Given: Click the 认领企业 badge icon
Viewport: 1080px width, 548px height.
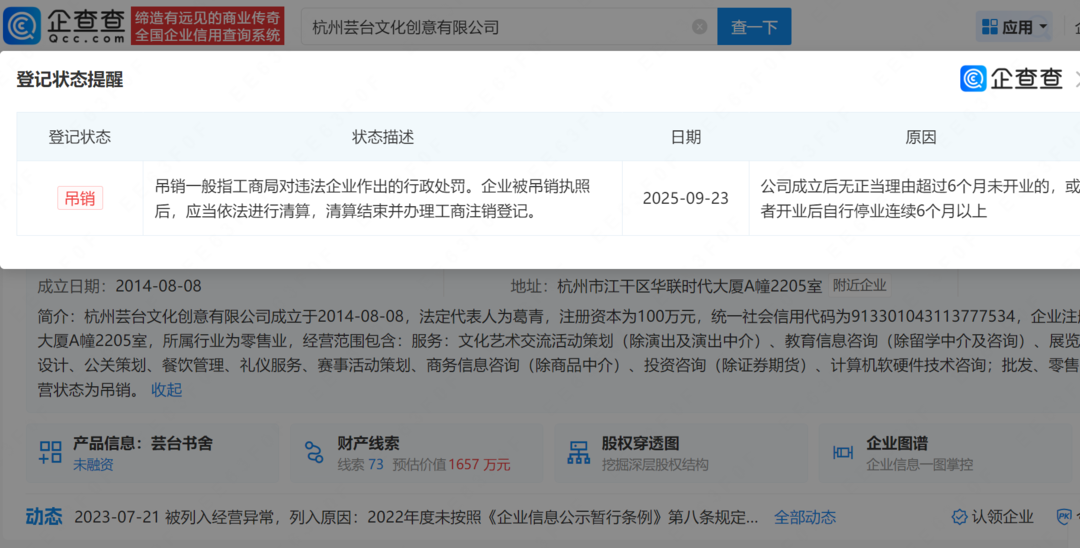Looking at the screenshot, I should pos(959,517).
